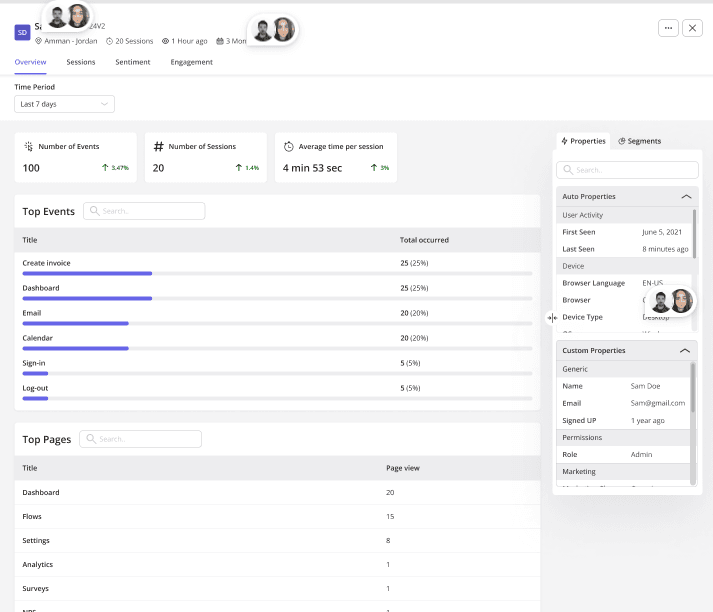Click the Analytics page row
This screenshot has width=713, height=612.
pyautogui.click(x=277, y=565)
